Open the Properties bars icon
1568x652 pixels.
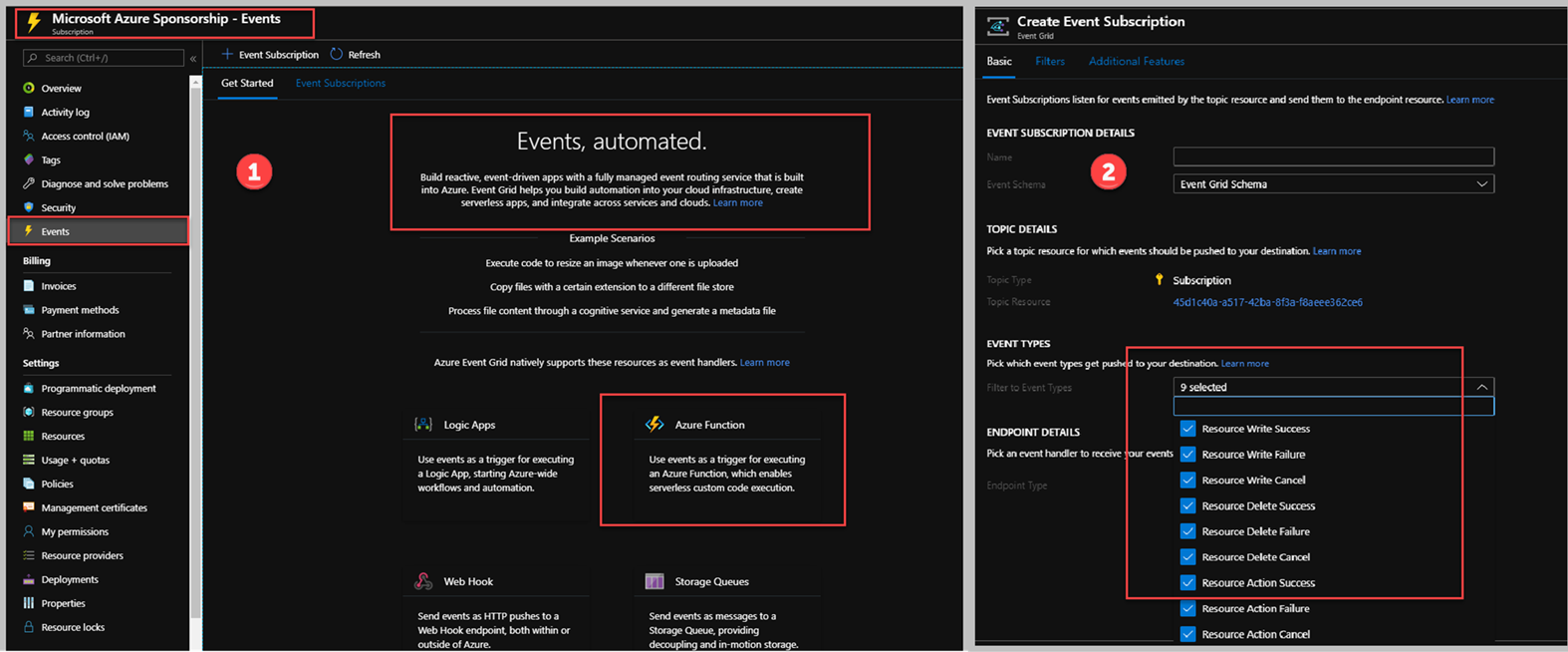[29, 603]
